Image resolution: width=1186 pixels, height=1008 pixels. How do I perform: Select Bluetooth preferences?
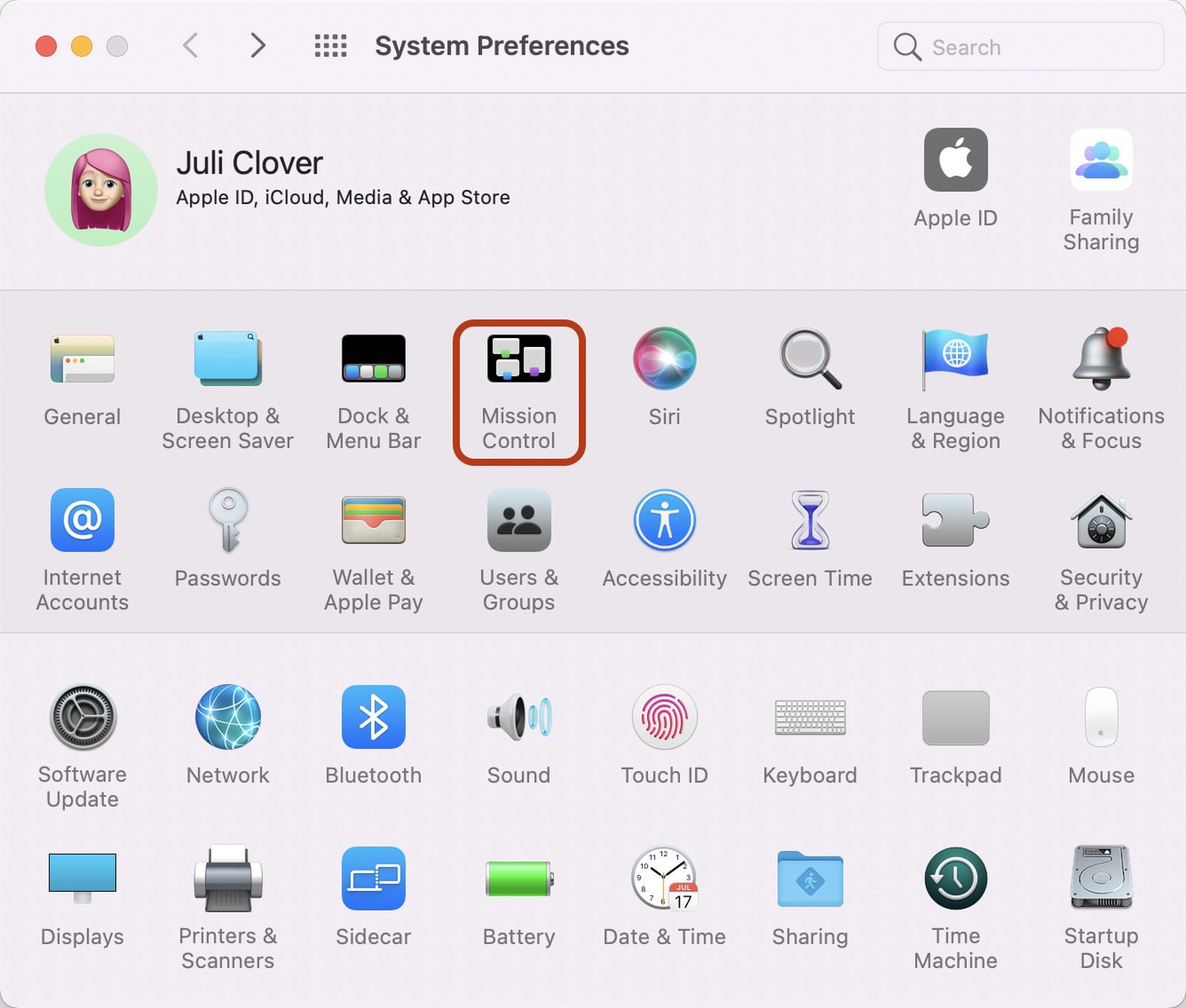click(x=372, y=717)
